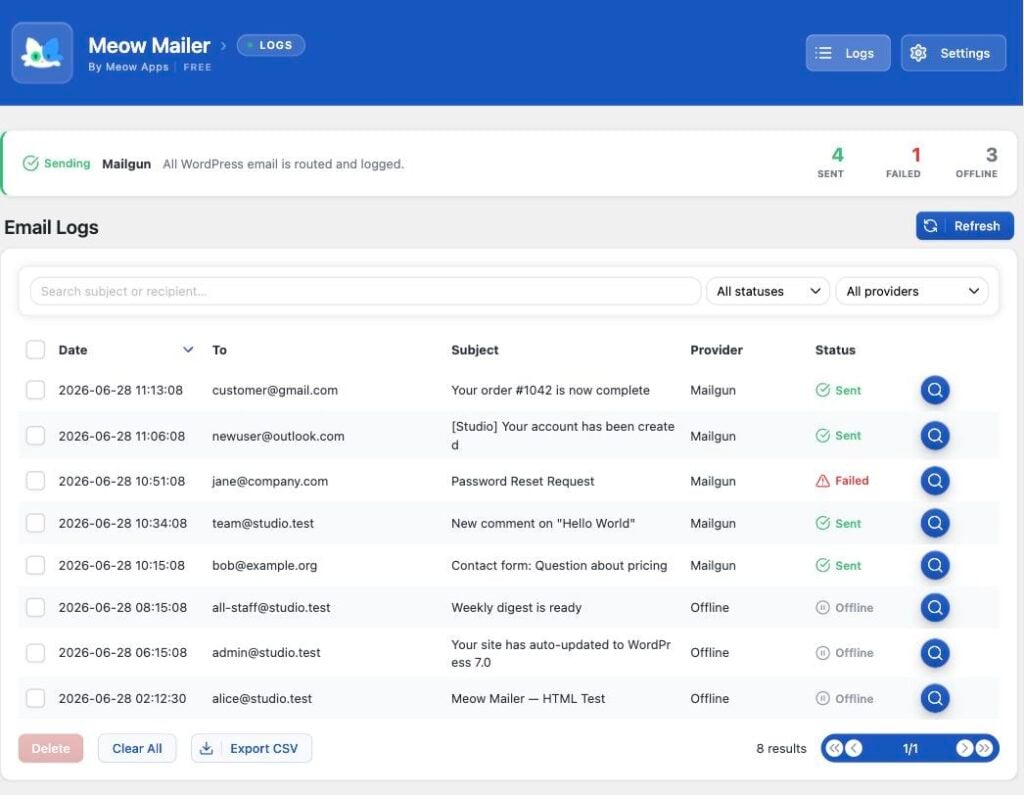Click the Sent count of 4
1024x795 pixels.
pyautogui.click(x=837, y=155)
